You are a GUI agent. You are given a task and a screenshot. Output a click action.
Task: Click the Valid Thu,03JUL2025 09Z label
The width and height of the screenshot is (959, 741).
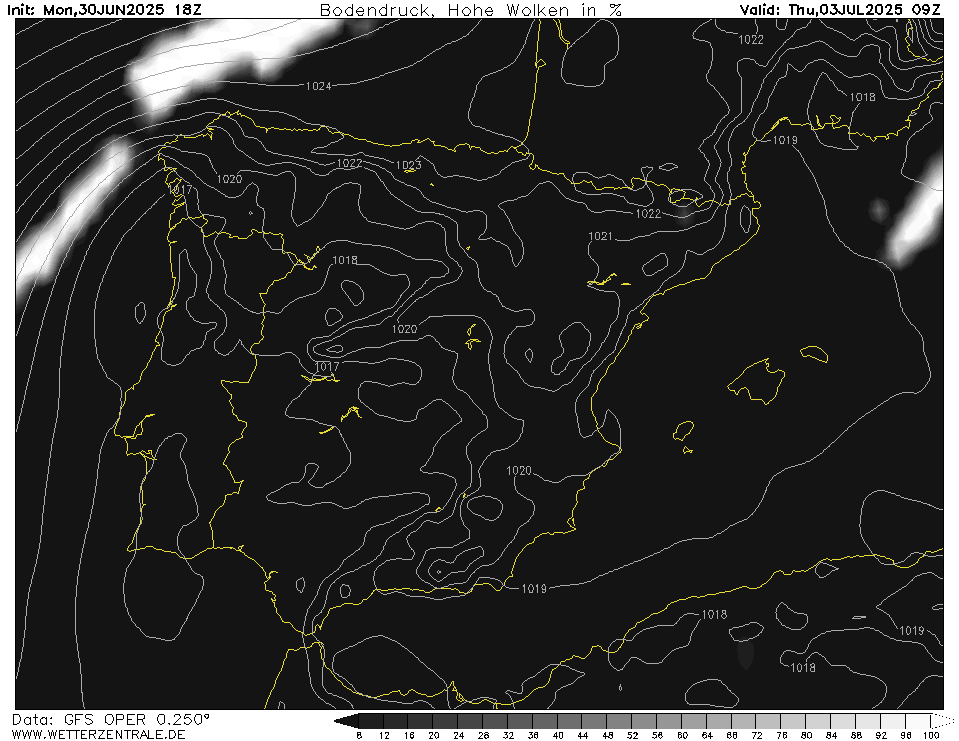[840, 9]
